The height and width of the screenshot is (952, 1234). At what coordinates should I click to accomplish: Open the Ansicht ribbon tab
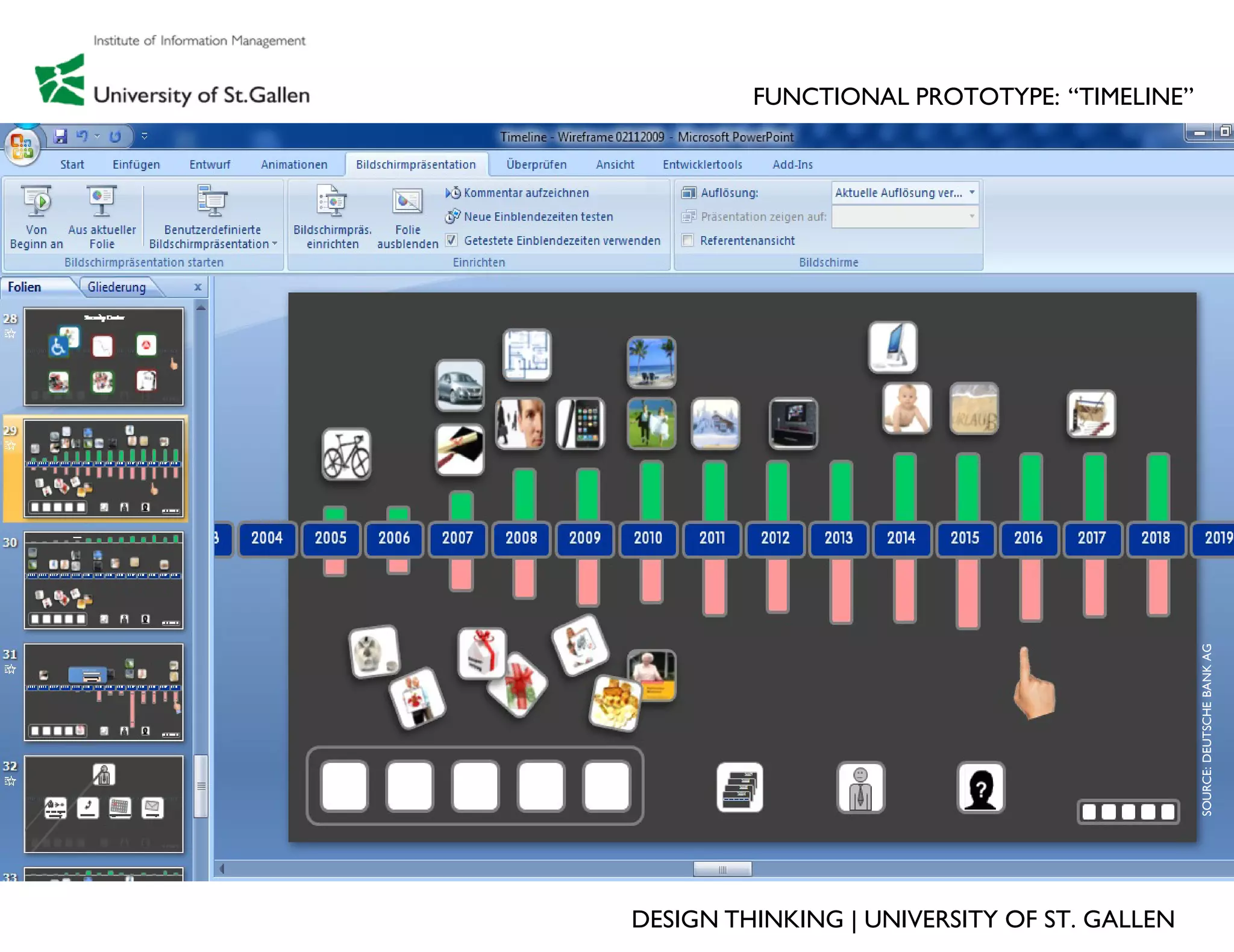[615, 164]
